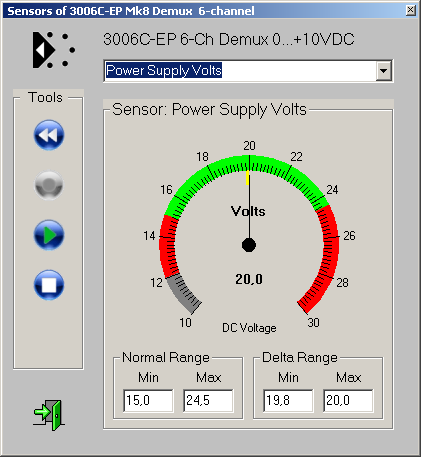Click the grey zone of the gauge arc
The height and width of the screenshot is (457, 421).
click(183, 293)
